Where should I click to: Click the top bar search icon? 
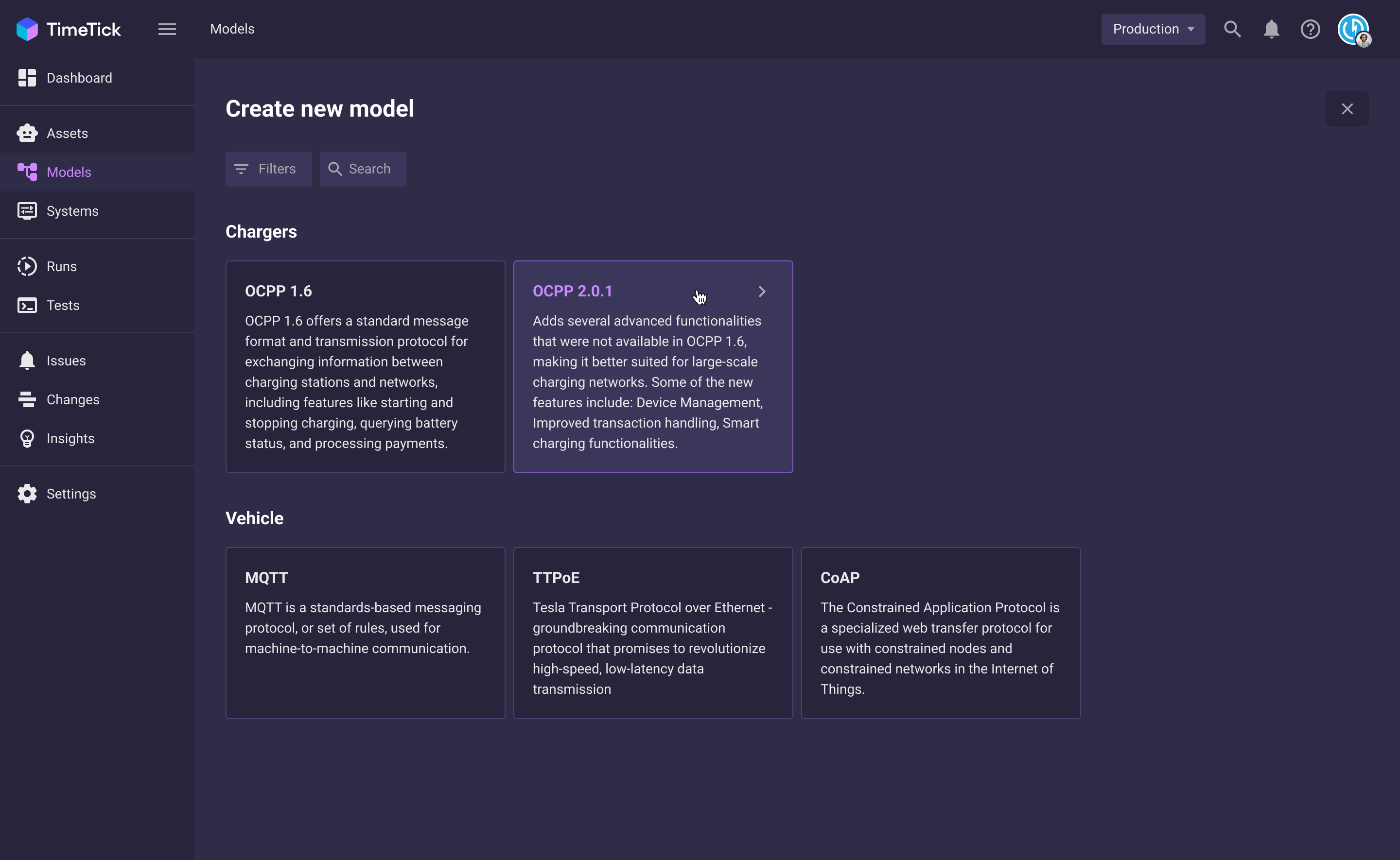pos(1232,29)
